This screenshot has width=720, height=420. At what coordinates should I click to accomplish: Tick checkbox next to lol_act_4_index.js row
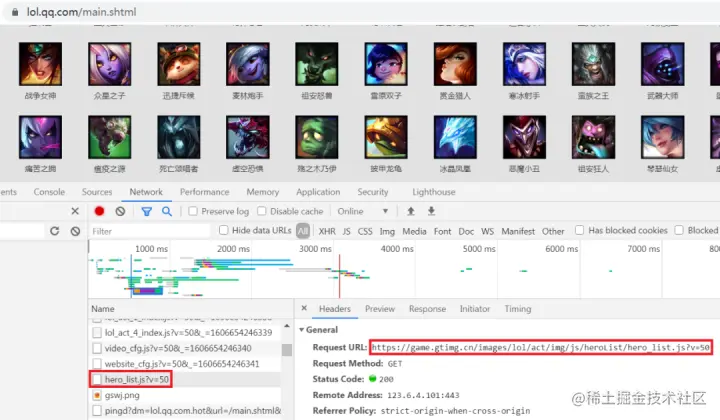(97, 332)
